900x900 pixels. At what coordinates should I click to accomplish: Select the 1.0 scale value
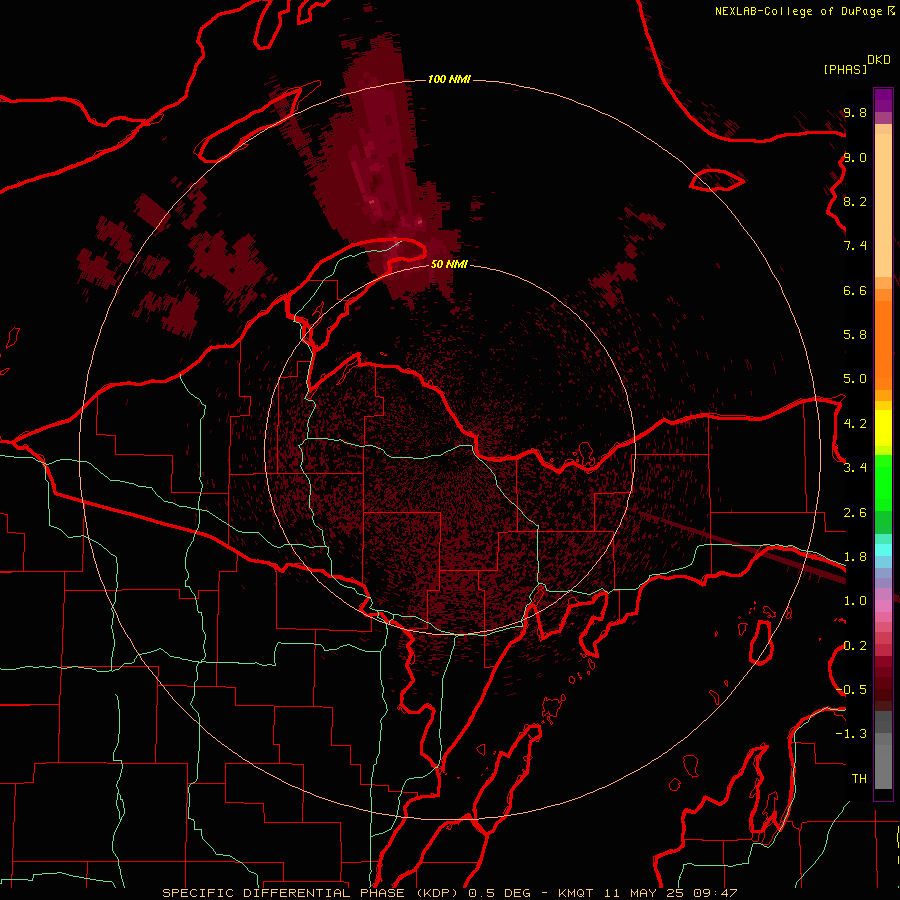pos(855,601)
